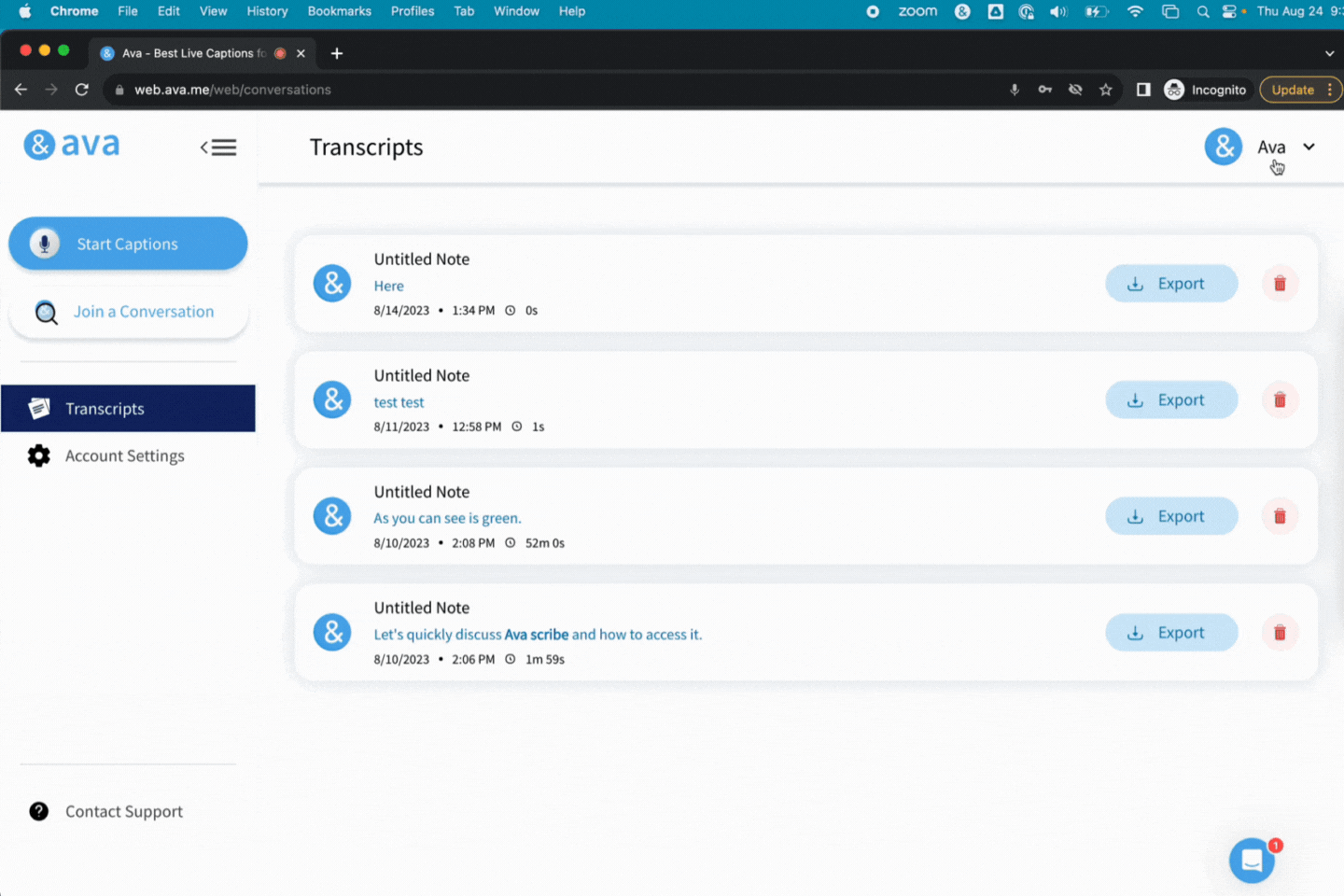This screenshot has width=1344, height=896.
Task: Click the Chrome Update button
Action: (1301, 90)
